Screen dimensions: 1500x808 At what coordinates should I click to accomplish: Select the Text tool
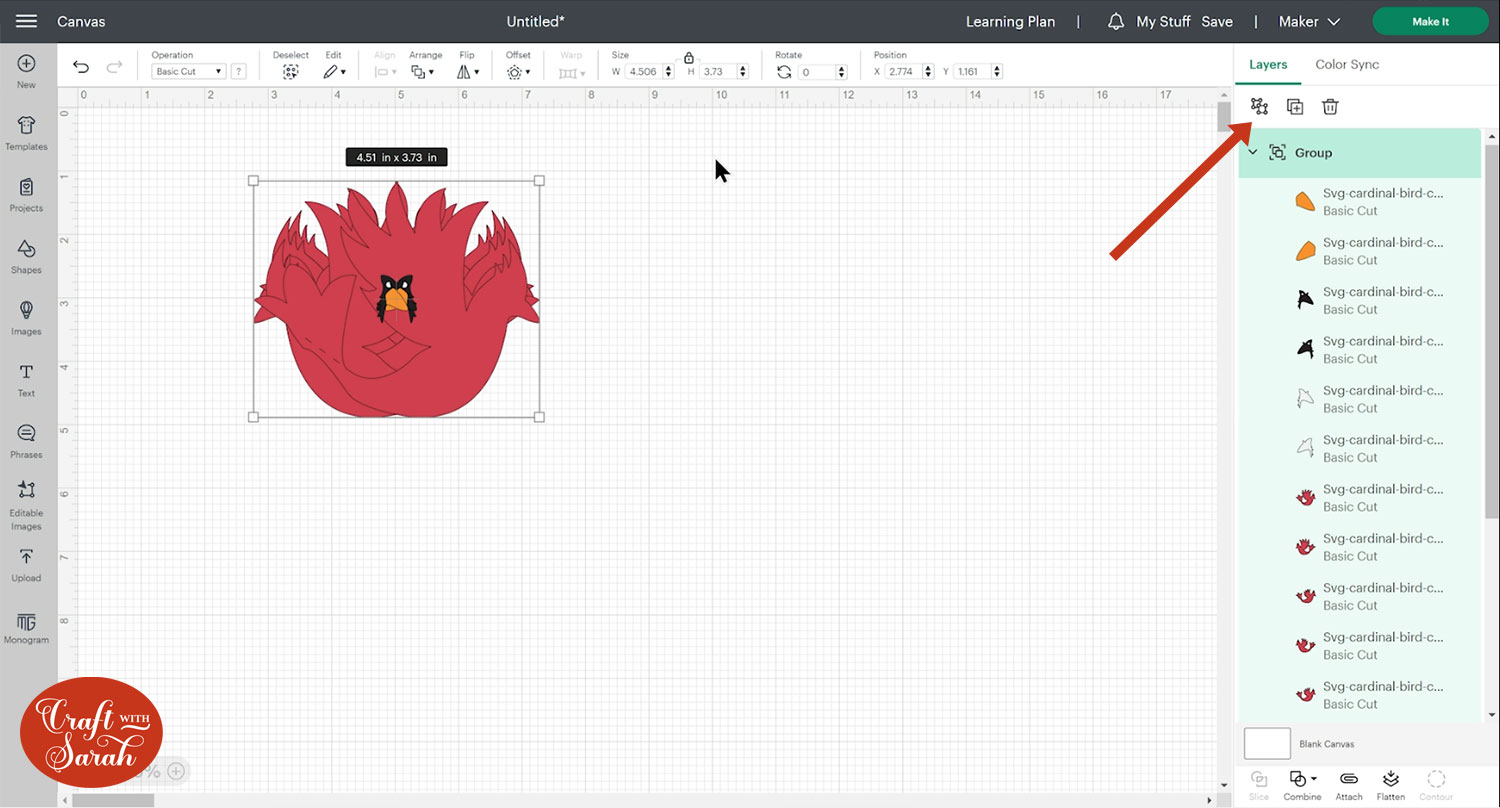point(26,380)
